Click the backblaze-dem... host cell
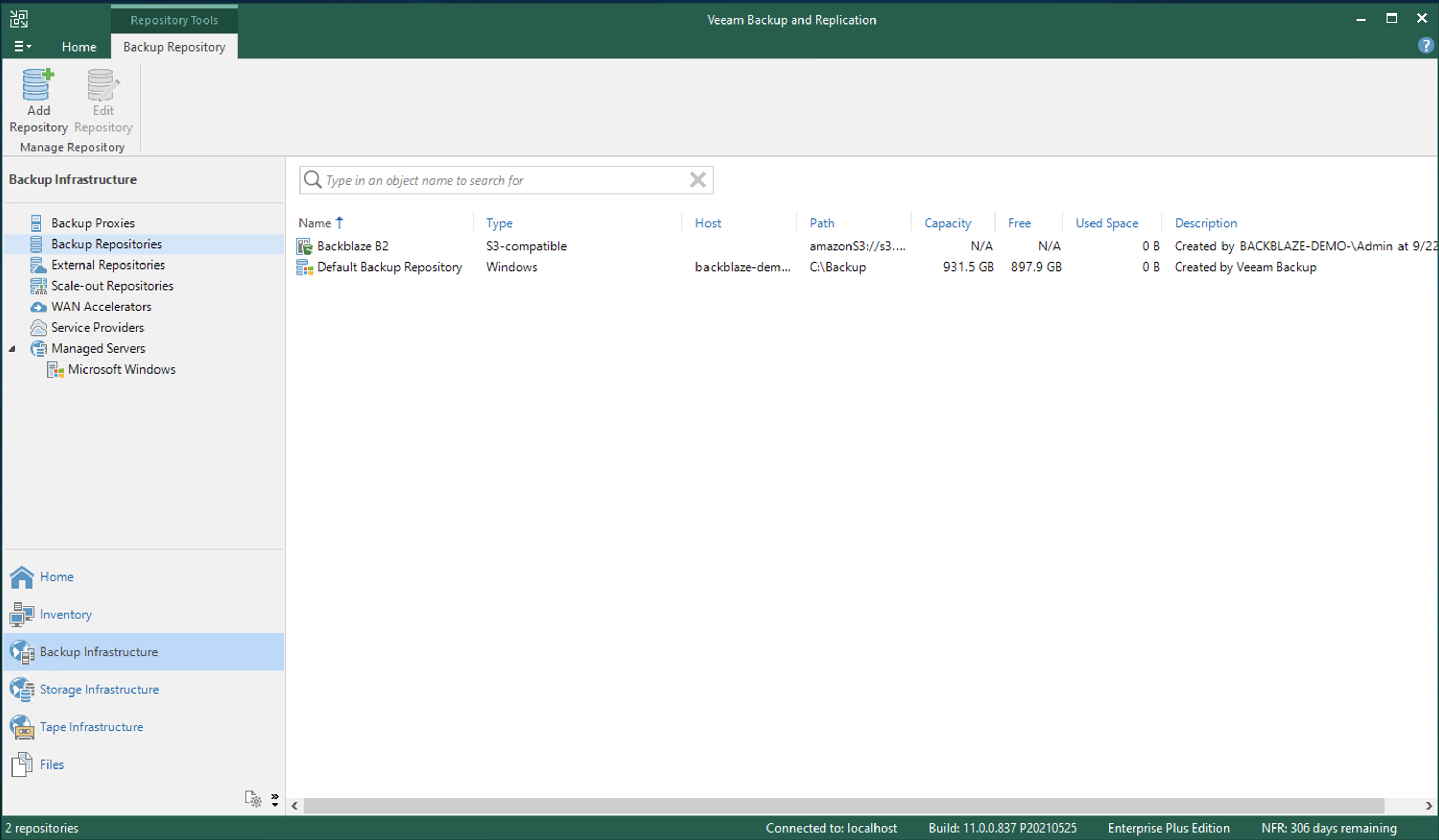Image resolution: width=1439 pixels, height=840 pixels. tap(742, 267)
